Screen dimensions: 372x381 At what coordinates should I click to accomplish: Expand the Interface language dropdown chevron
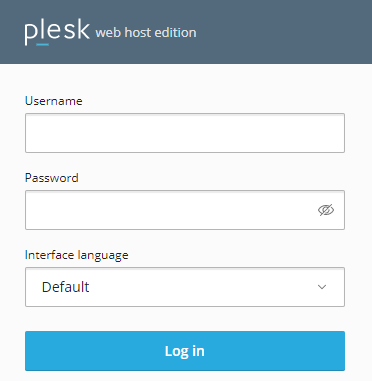tap(322, 287)
